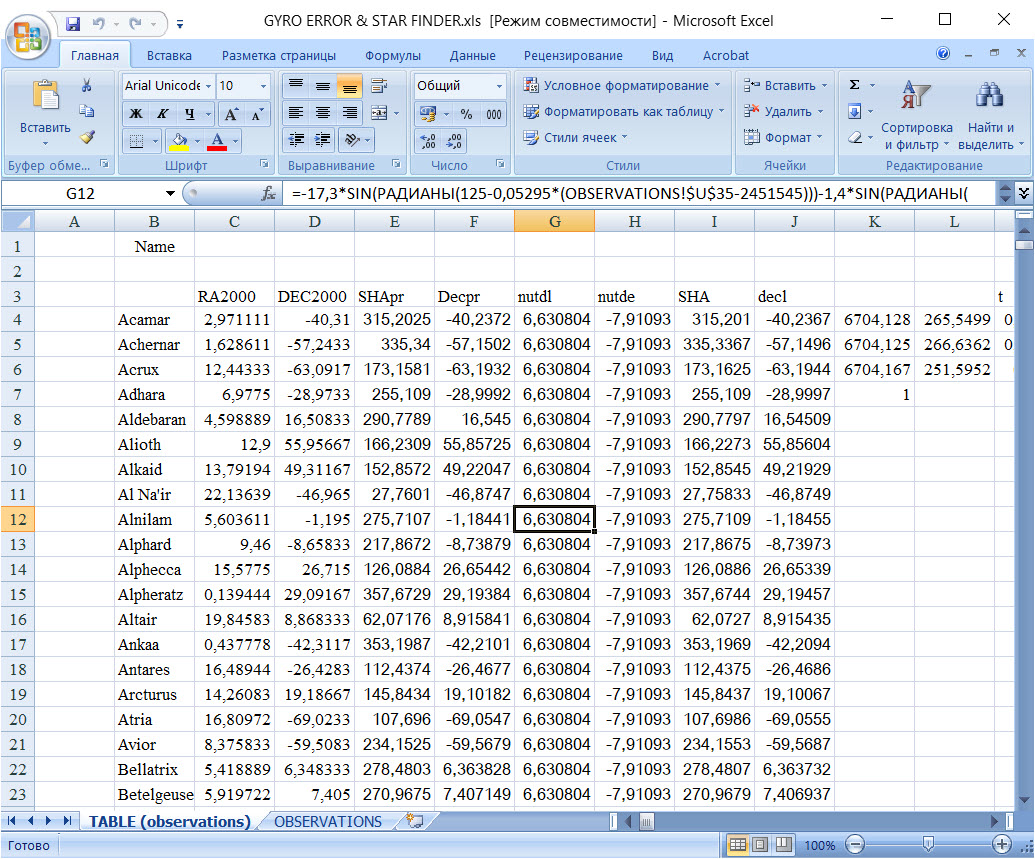
Task: Open the OBSERVATIONS sheet tab
Action: point(328,821)
